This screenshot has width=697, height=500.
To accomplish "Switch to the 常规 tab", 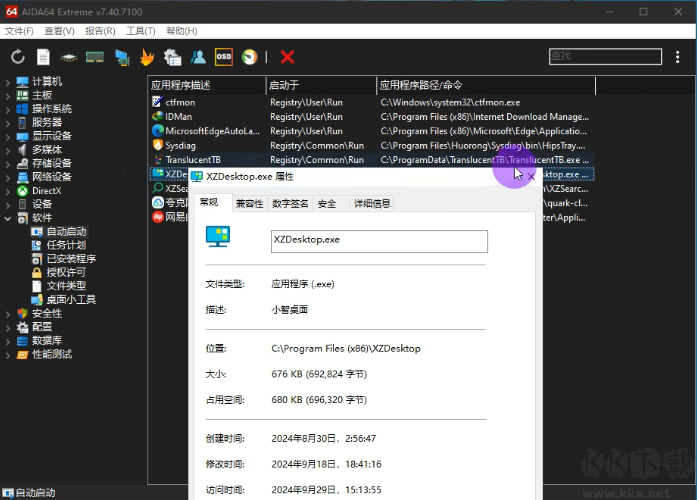I will 209,203.
